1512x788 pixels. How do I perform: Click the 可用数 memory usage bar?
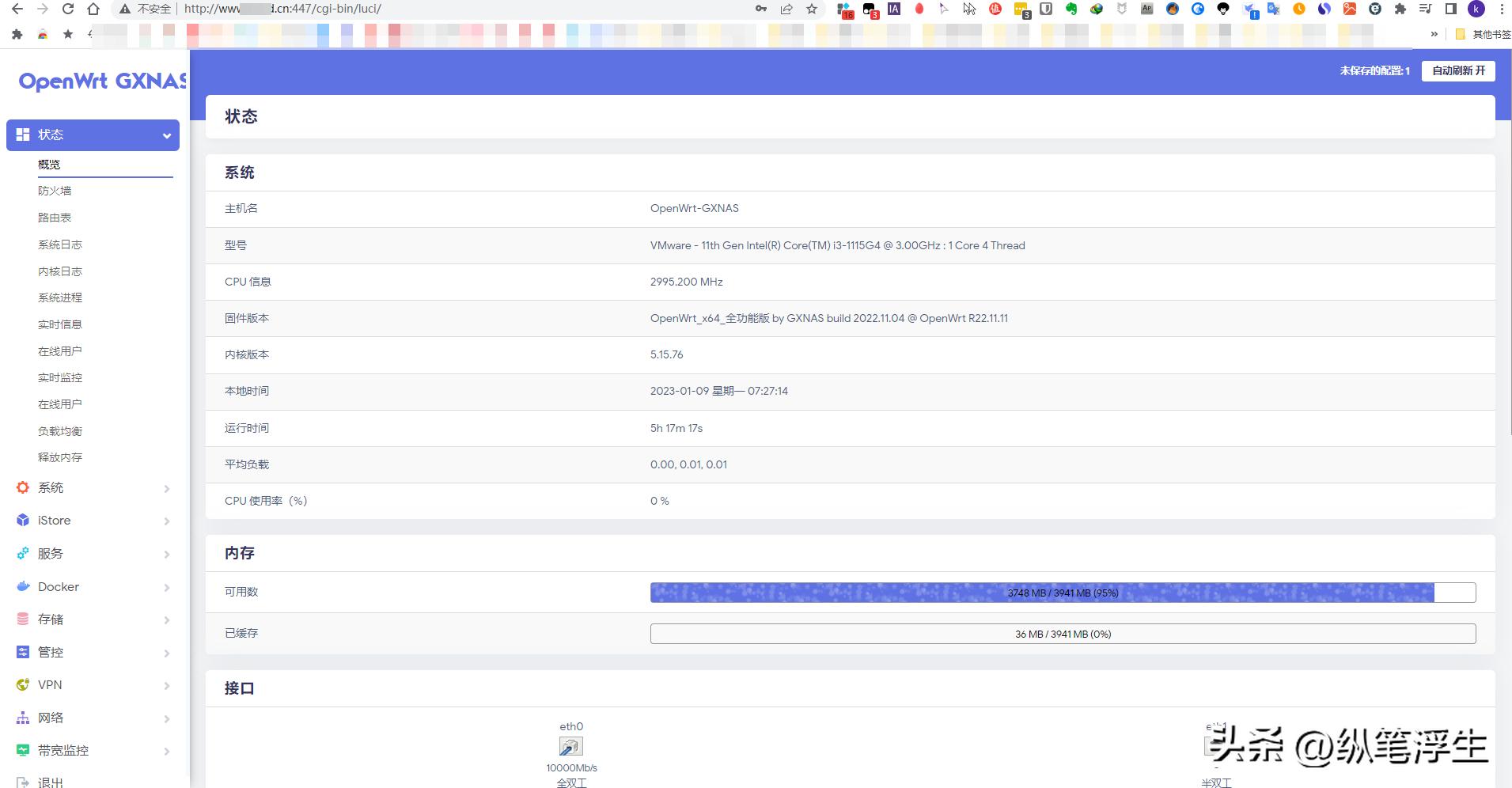[1063, 593]
